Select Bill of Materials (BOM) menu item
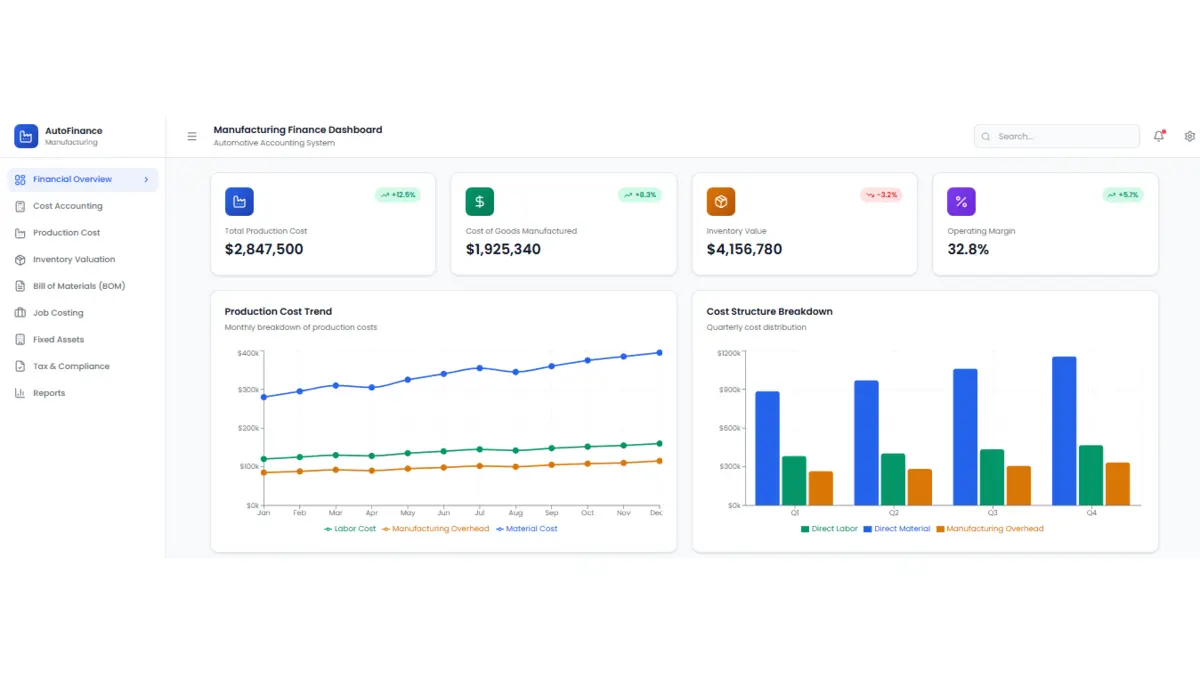This screenshot has width=1200, height=675. (x=78, y=286)
